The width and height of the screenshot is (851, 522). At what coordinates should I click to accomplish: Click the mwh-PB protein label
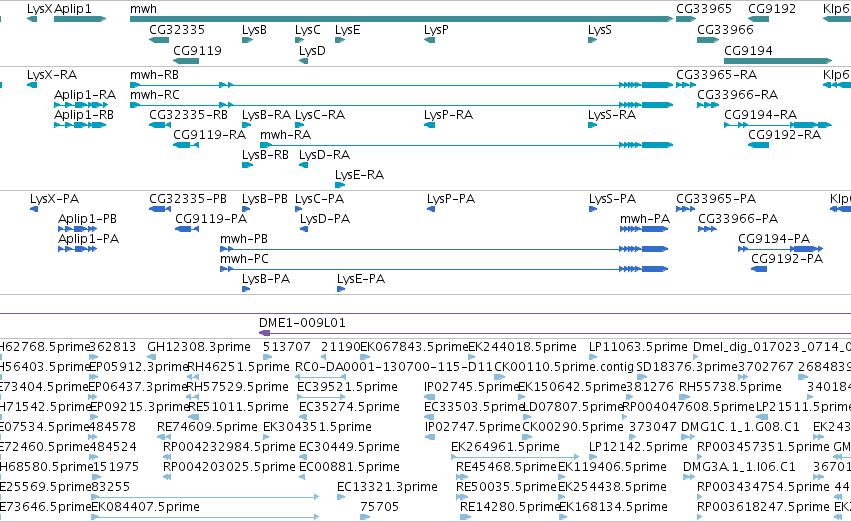(x=244, y=239)
